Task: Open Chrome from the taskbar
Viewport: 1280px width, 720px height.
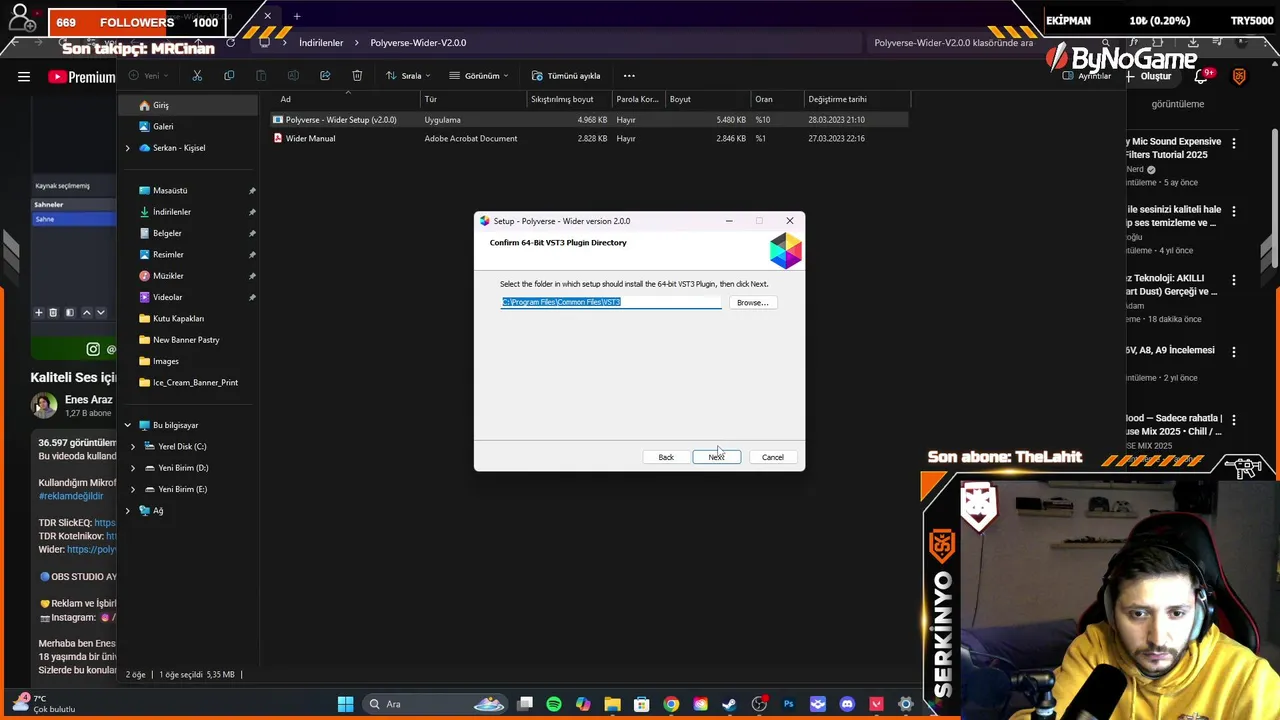Action: point(671,704)
